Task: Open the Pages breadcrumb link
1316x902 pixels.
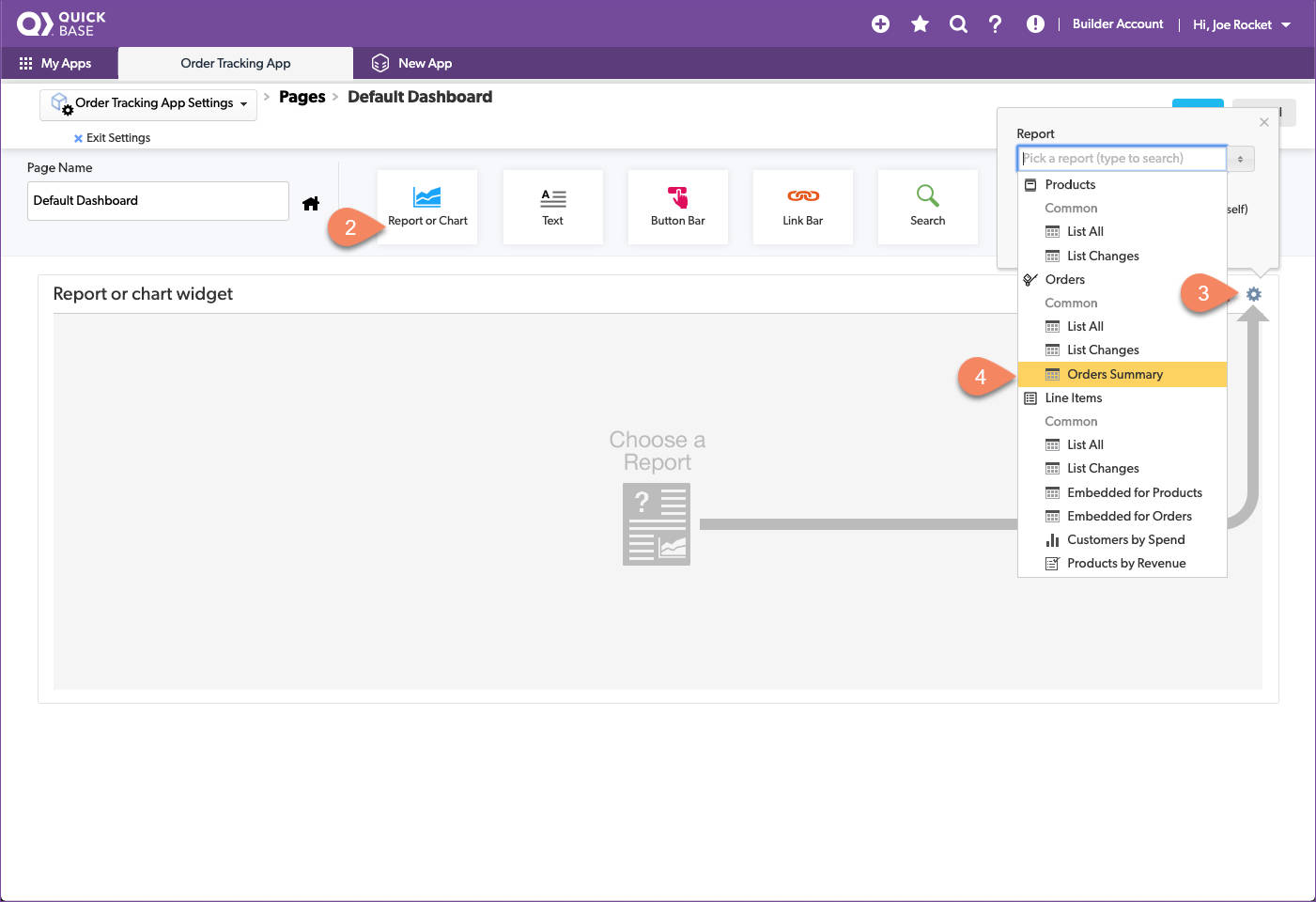Action: (x=302, y=96)
